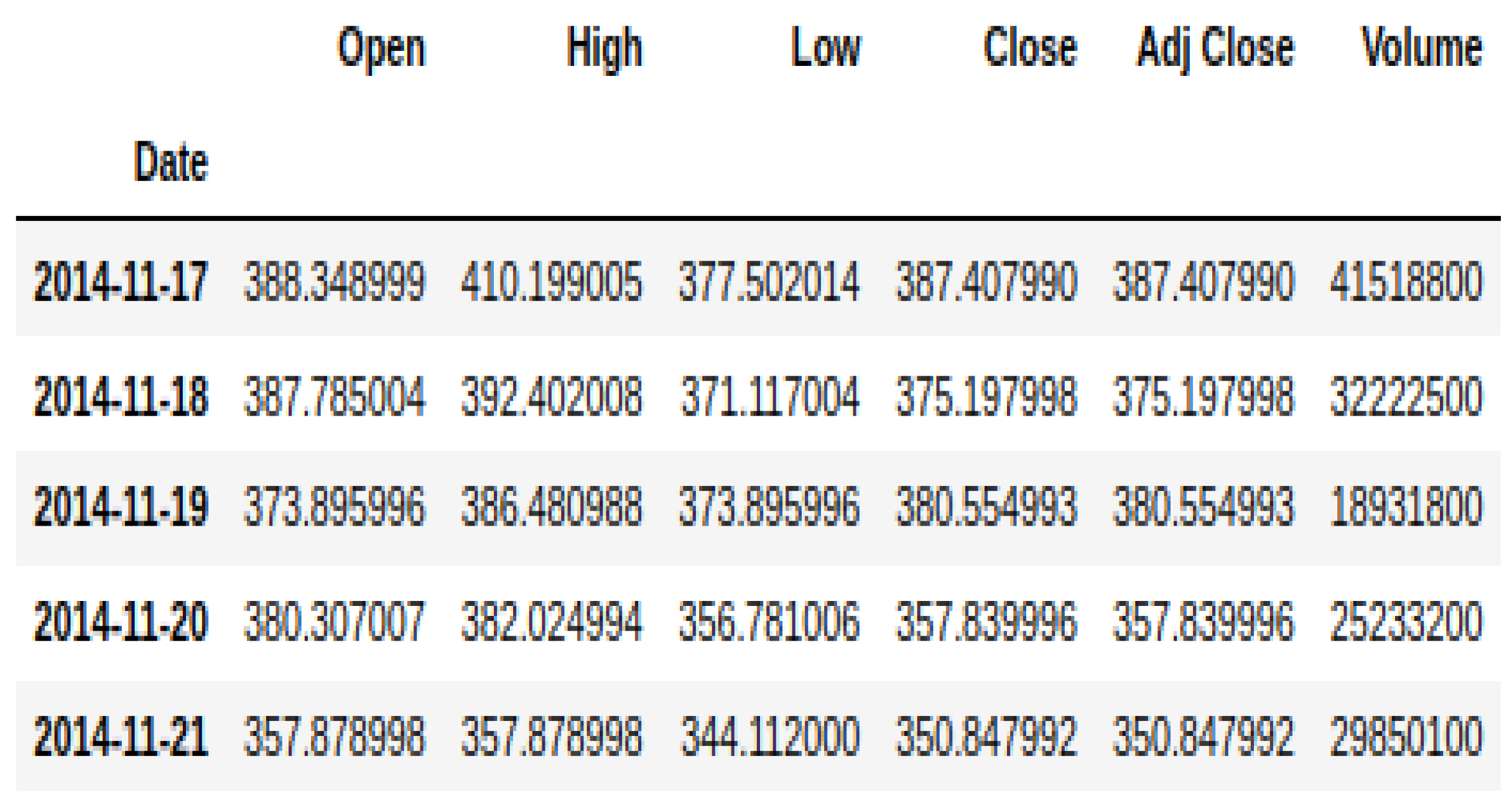Click the Low value 371.117004
Screen dimensions: 1512x805
(770, 396)
